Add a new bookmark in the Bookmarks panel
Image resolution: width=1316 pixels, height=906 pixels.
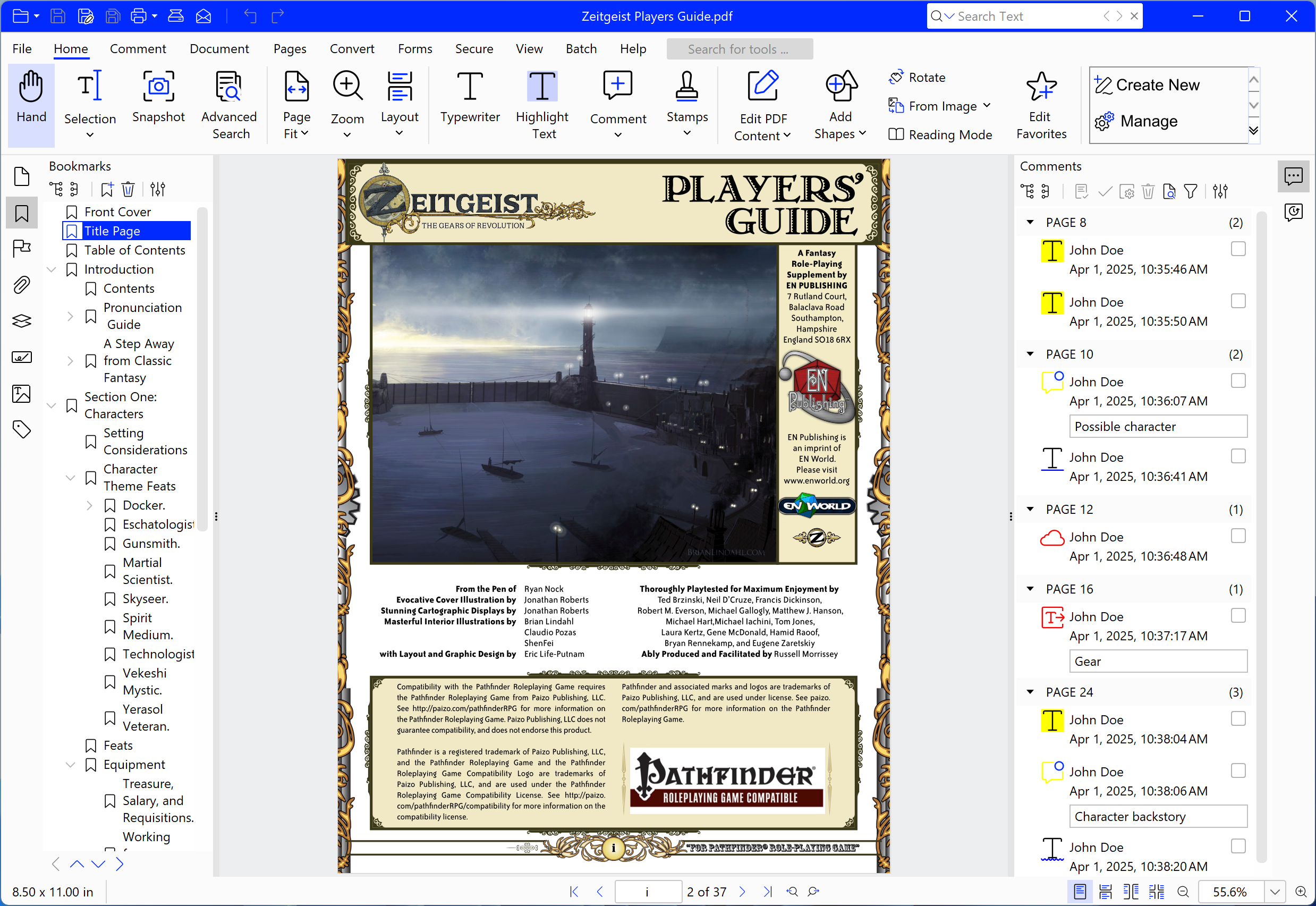click(x=106, y=189)
